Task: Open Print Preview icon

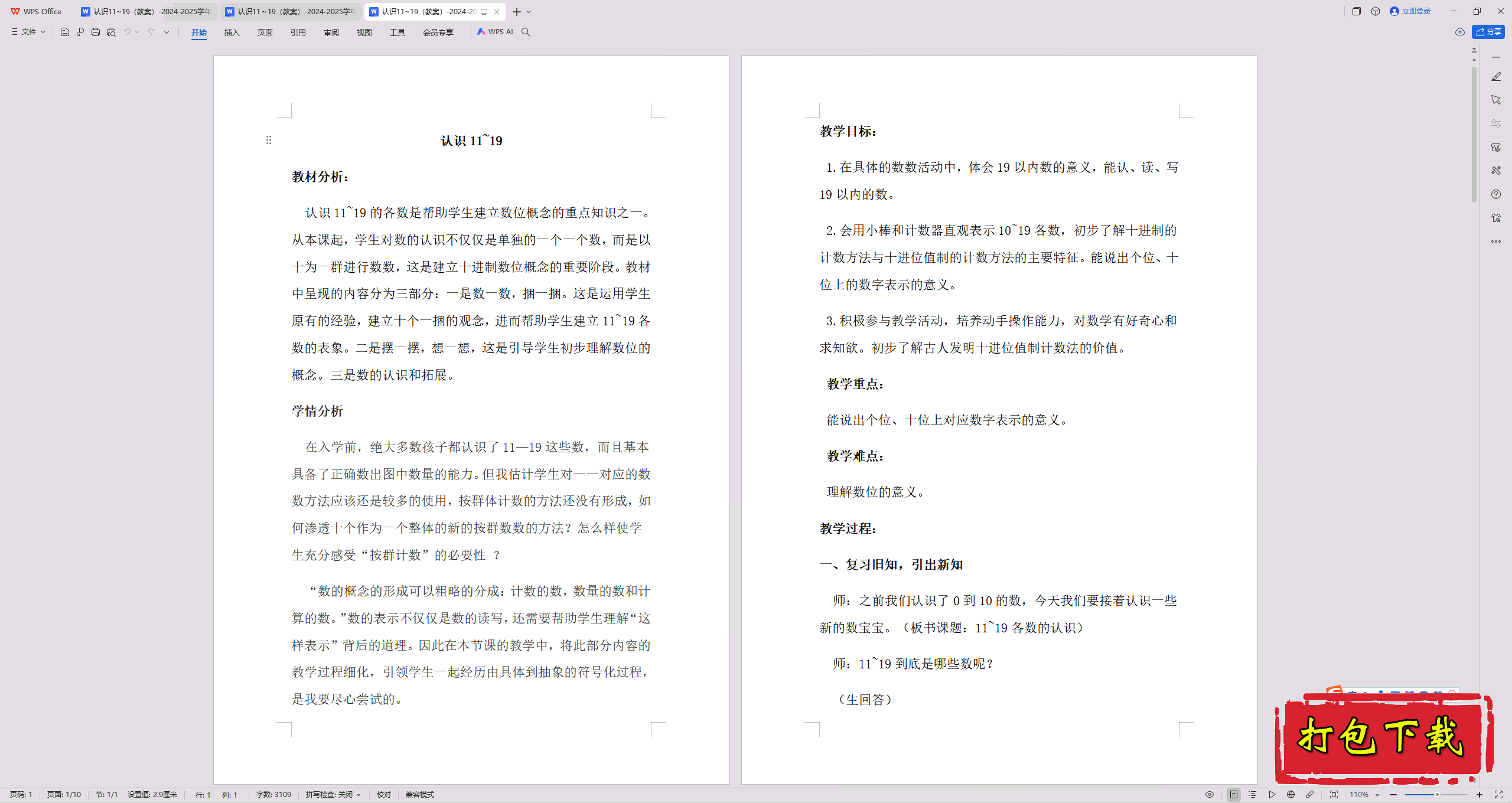Action: [111, 32]
